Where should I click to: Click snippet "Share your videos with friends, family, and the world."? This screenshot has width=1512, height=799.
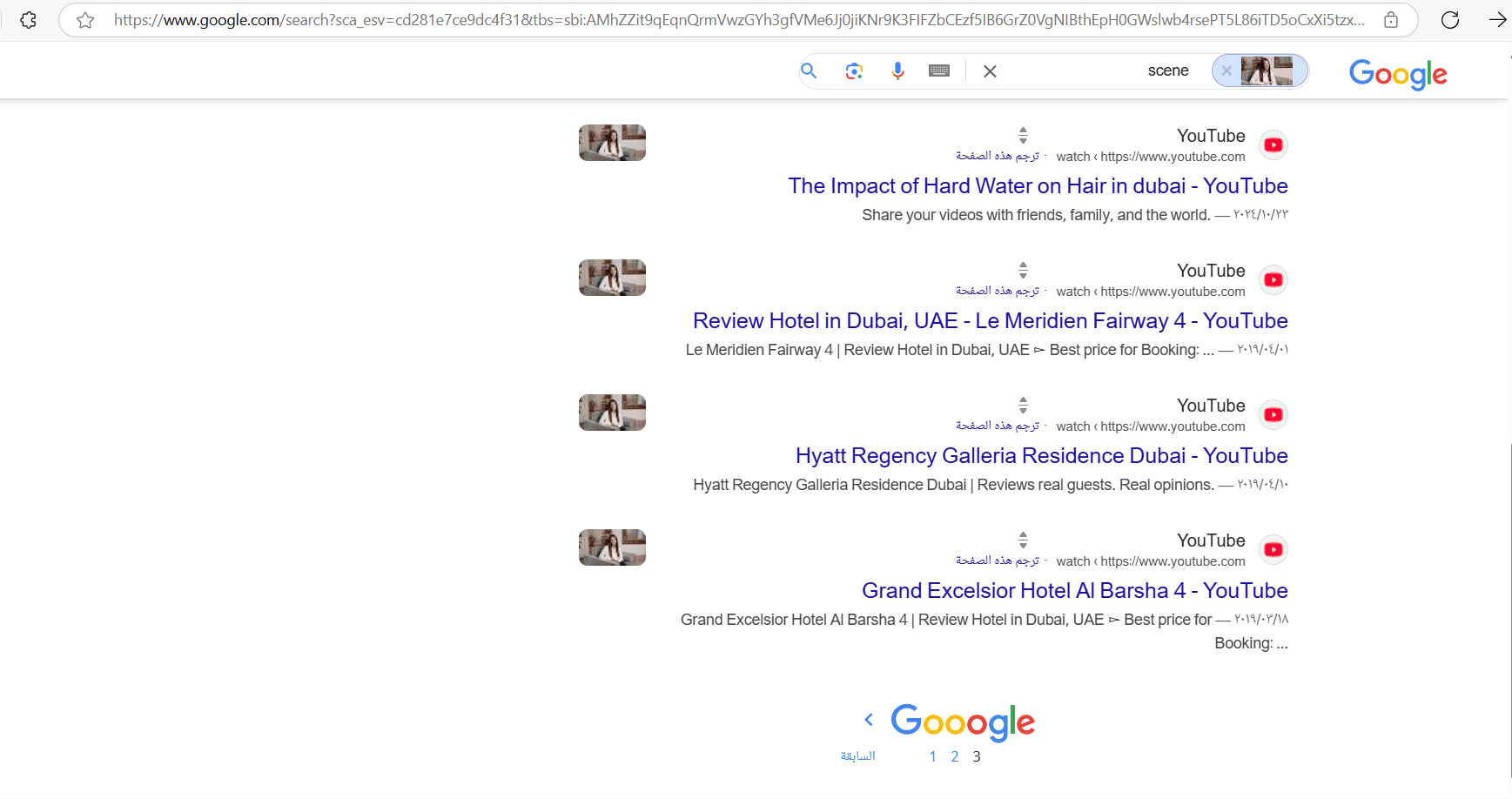(1036, 215)
